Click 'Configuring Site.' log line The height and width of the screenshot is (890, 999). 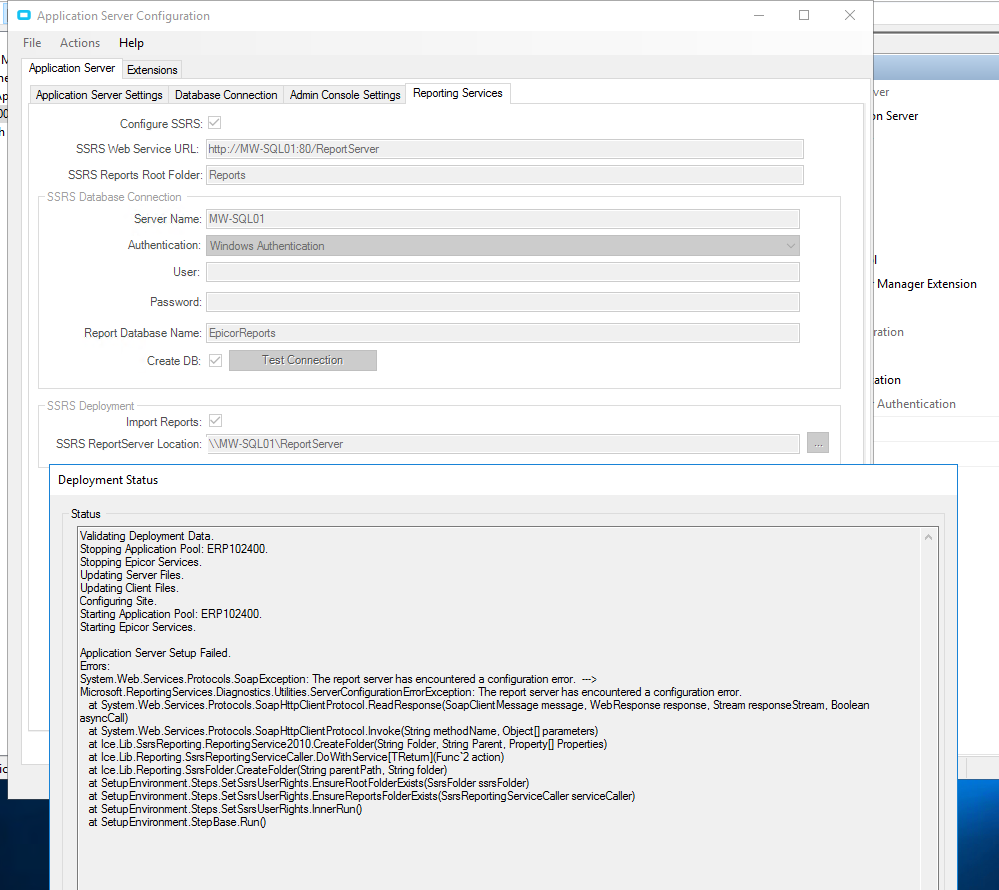[x=118, y=601]
